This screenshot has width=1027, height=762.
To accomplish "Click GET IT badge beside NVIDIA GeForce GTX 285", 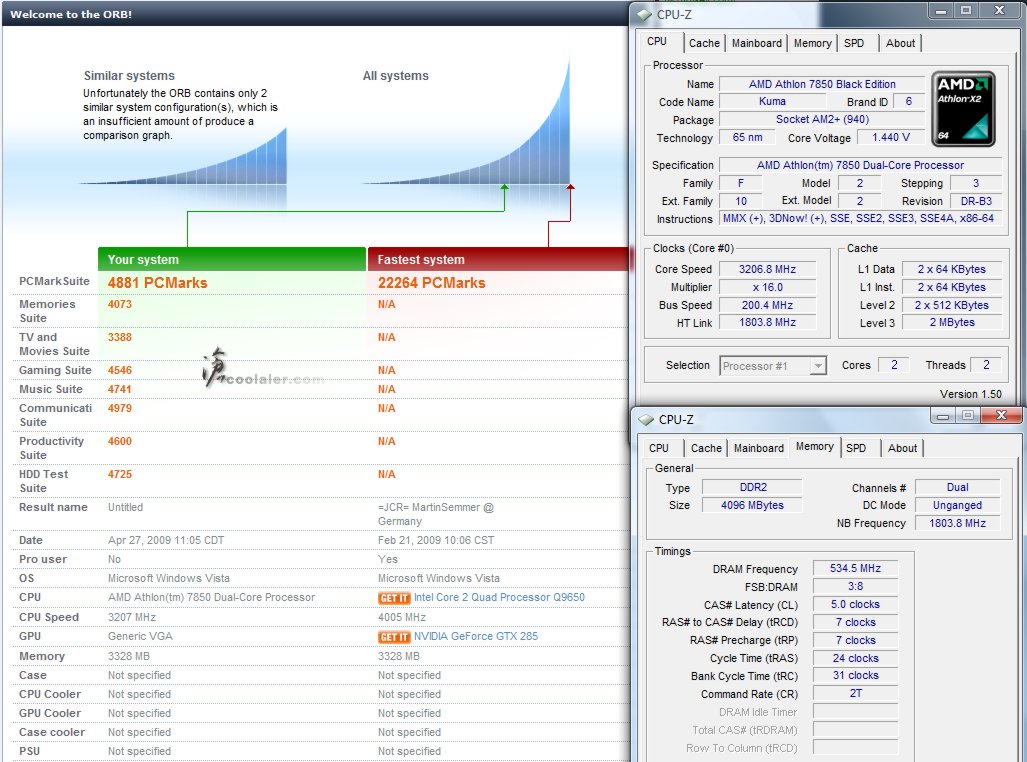I will point(394,636).
